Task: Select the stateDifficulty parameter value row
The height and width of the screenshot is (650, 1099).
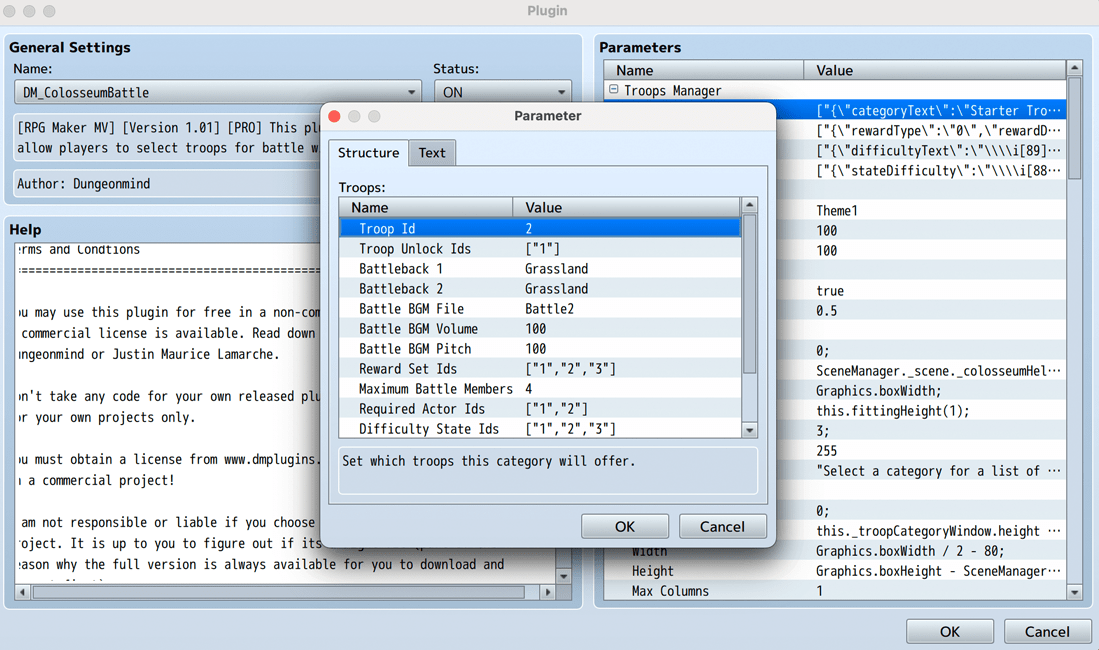Action: [938, 170]
